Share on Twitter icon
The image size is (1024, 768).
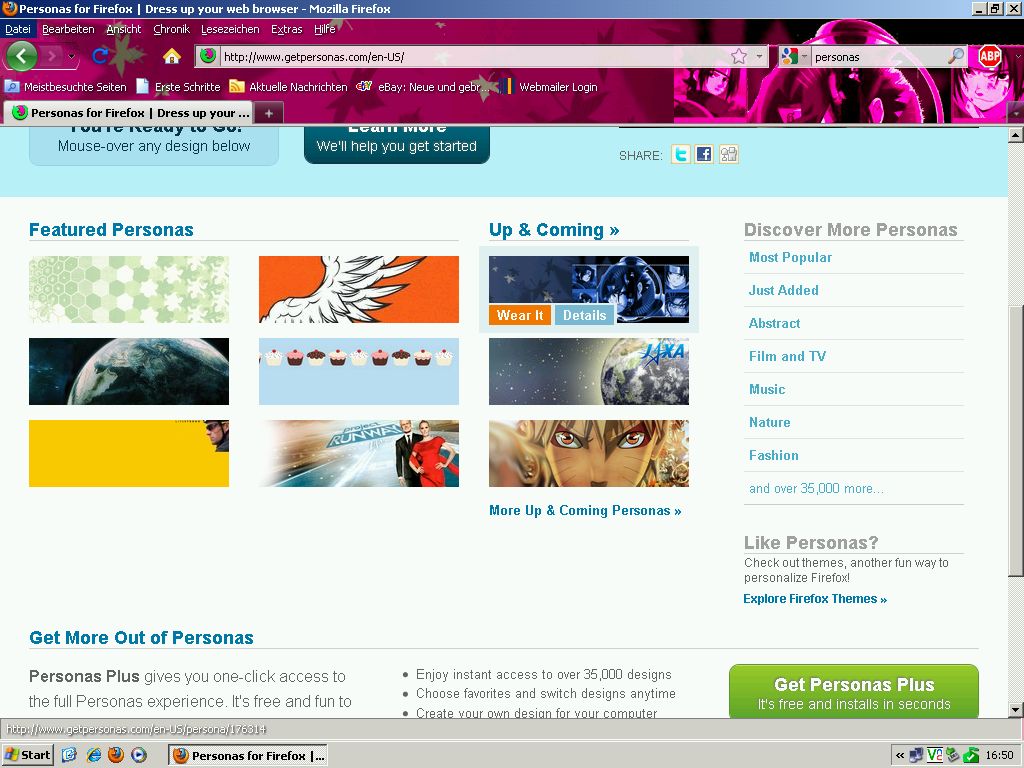[x=681, y=154]
